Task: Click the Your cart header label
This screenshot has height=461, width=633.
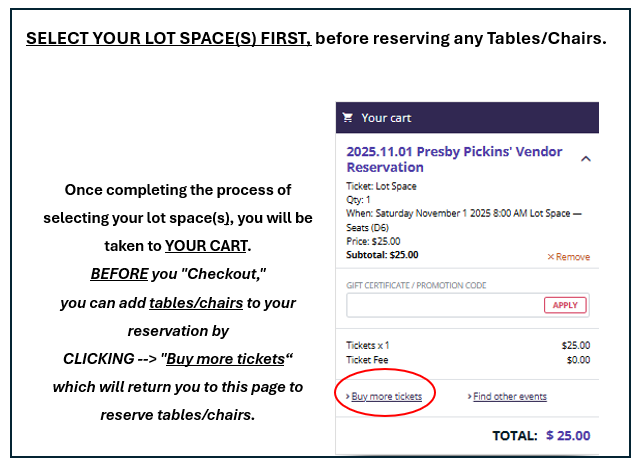Action: click(386, 118)
